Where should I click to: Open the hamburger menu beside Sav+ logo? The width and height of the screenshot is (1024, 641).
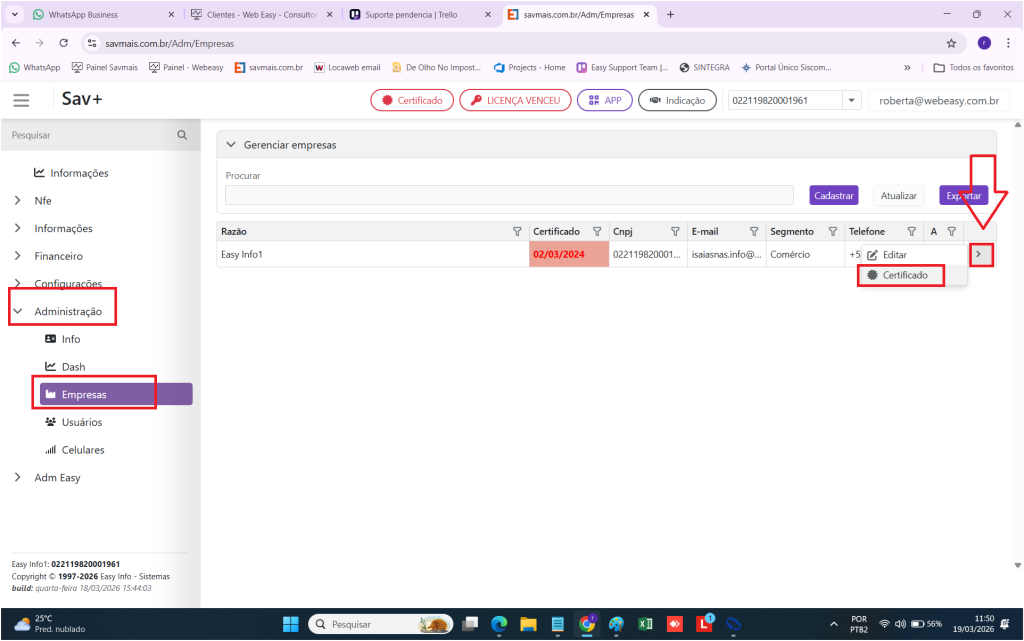[21, 100]
